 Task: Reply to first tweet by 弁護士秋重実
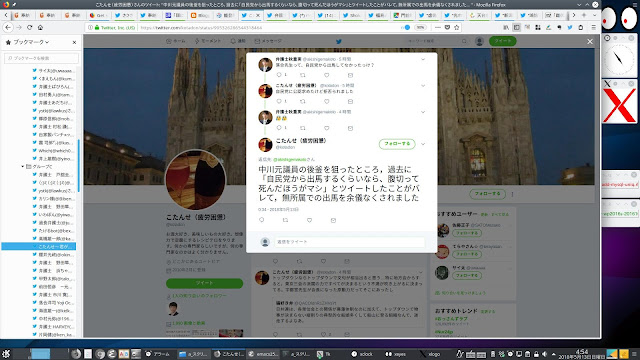[279, 75]
